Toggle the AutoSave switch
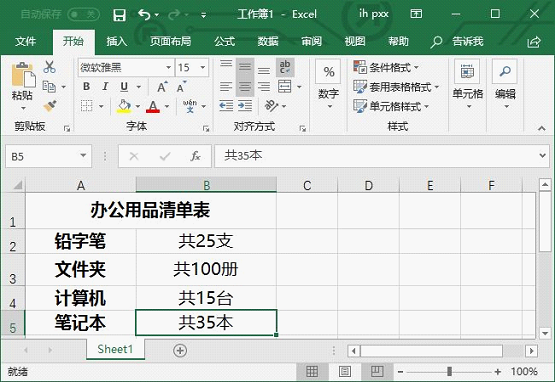 tap(84, 15)
